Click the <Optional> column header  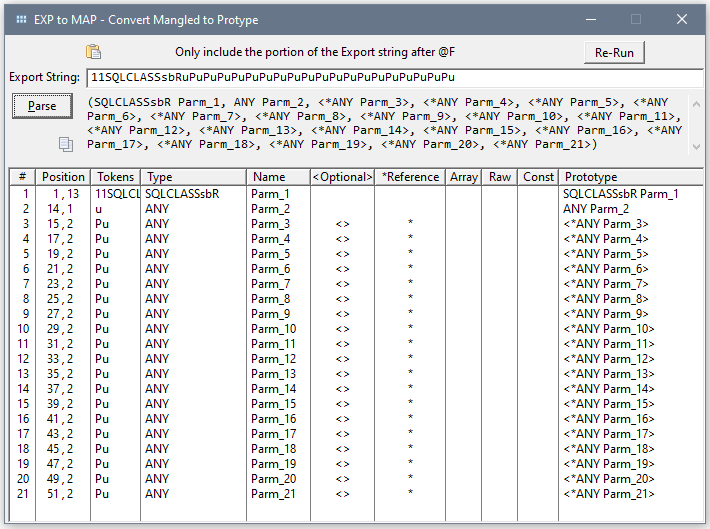point(342,177)
